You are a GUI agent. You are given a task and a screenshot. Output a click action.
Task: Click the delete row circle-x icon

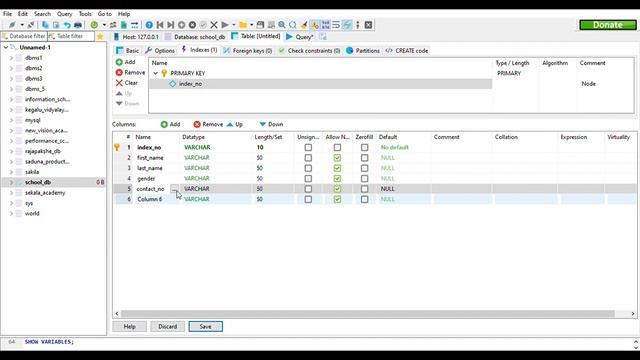pyautogui.click(x=192, y=25)
